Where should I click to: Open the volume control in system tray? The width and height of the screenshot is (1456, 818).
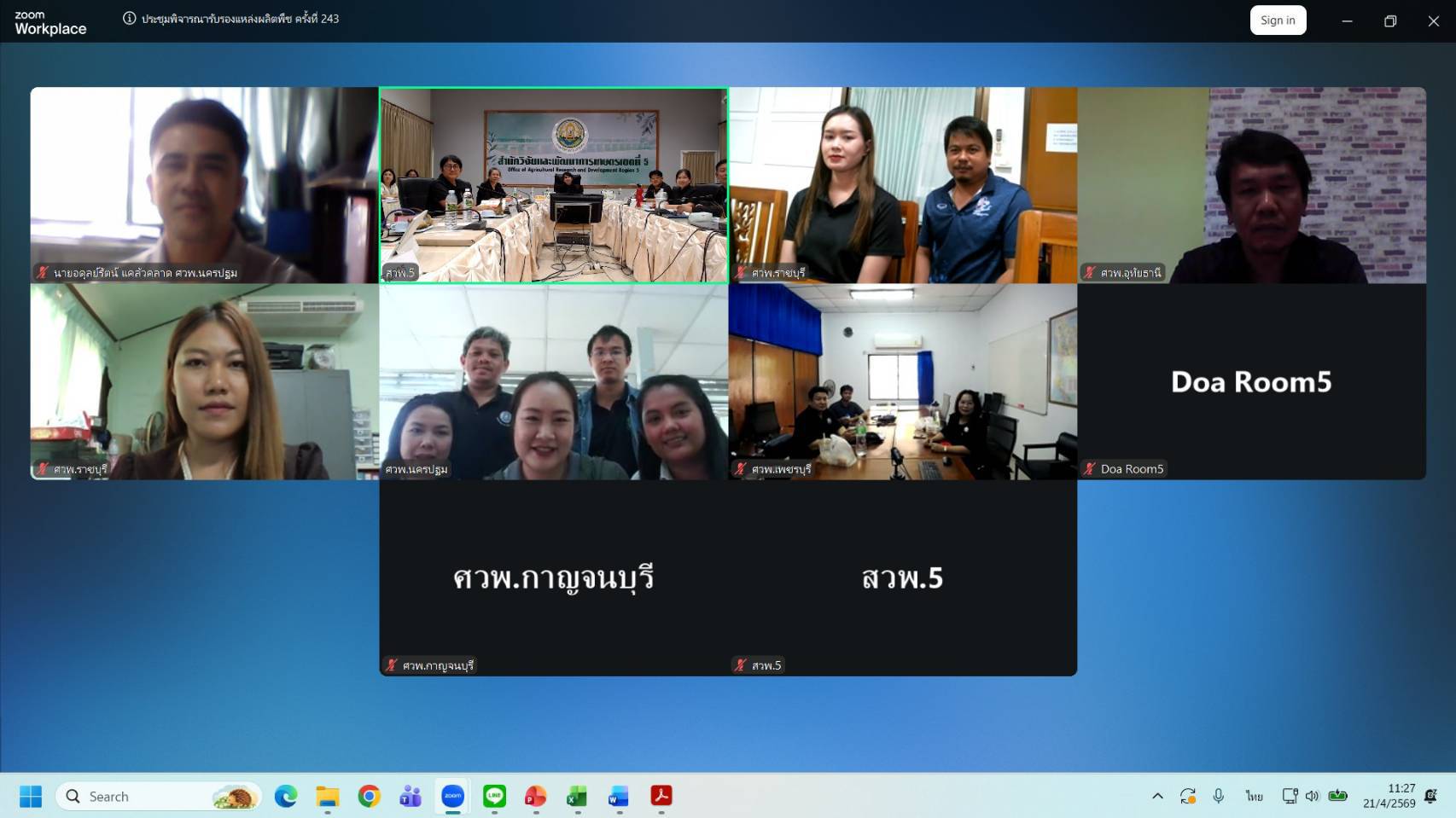[x=1313, y=796]
